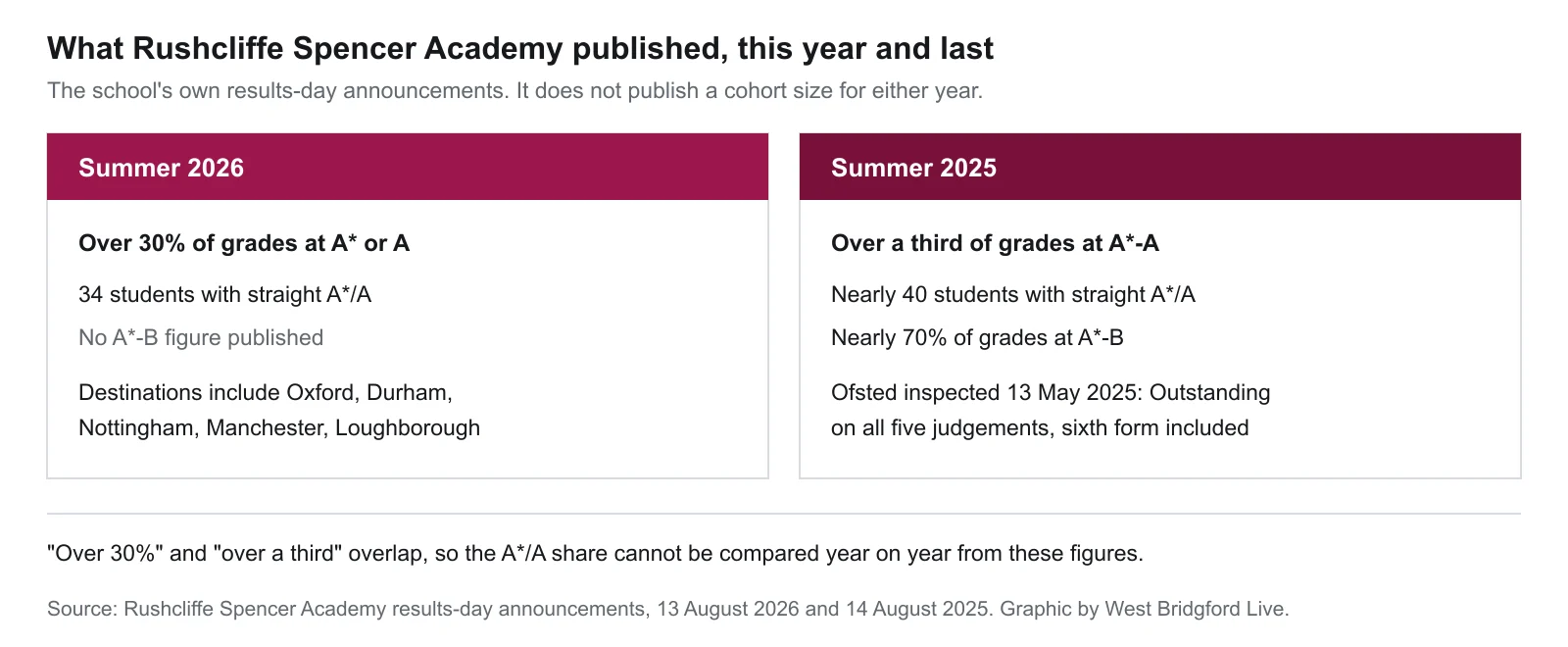Click the Summer 2026 card header
The width and height of the screenshot is (1568, 647).
click(x=408, y=167)
